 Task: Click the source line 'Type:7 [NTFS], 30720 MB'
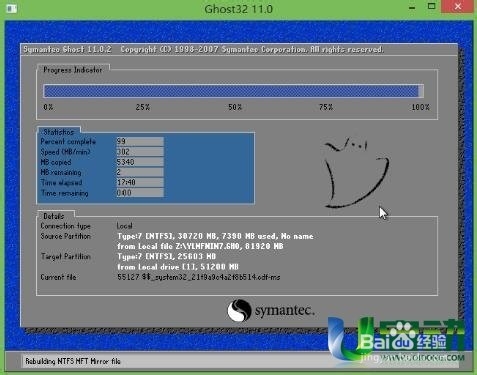(x=215, y=236)
